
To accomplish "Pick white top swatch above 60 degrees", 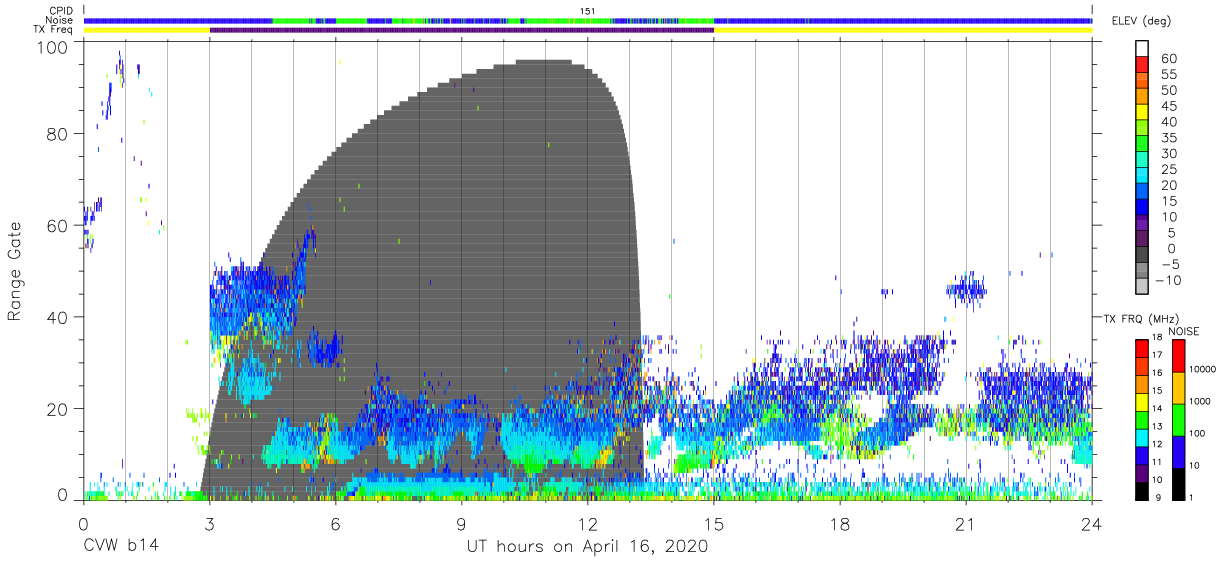I will (x=1142, y=49).
